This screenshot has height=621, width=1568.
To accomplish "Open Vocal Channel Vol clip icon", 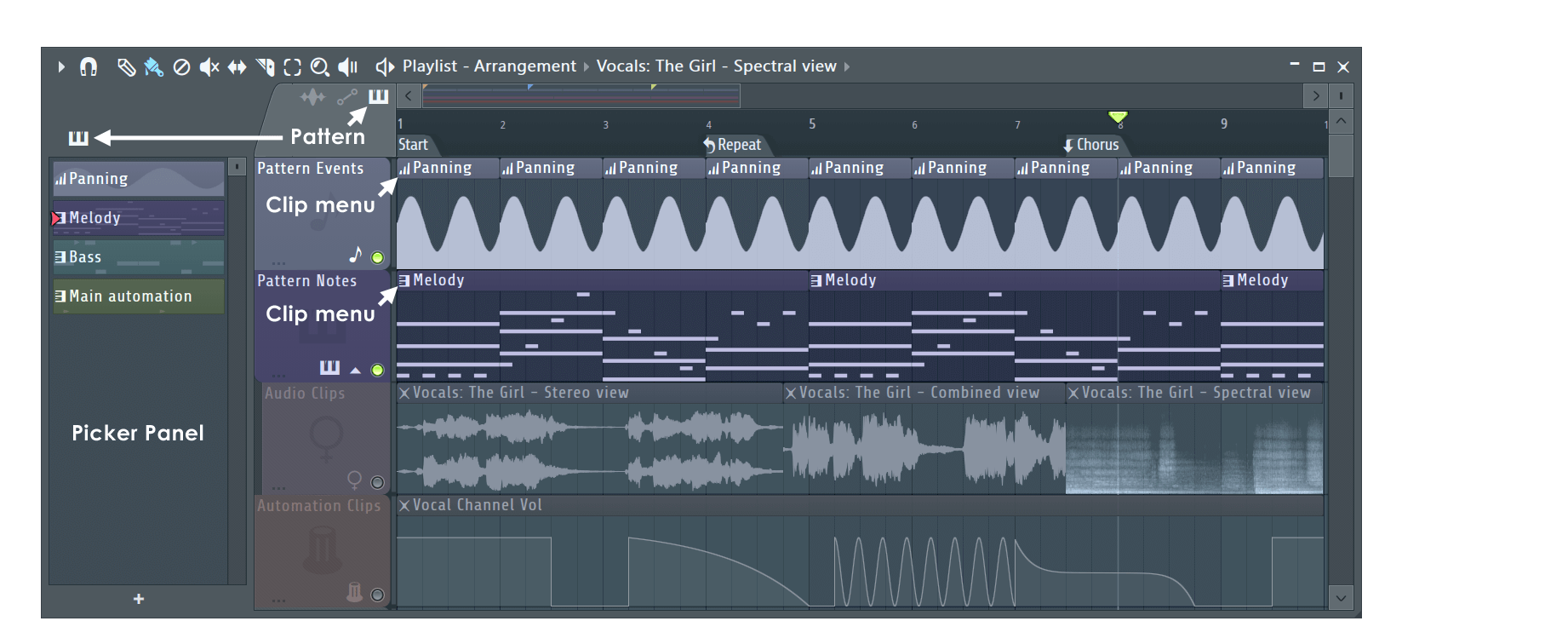I will [405, 505].
